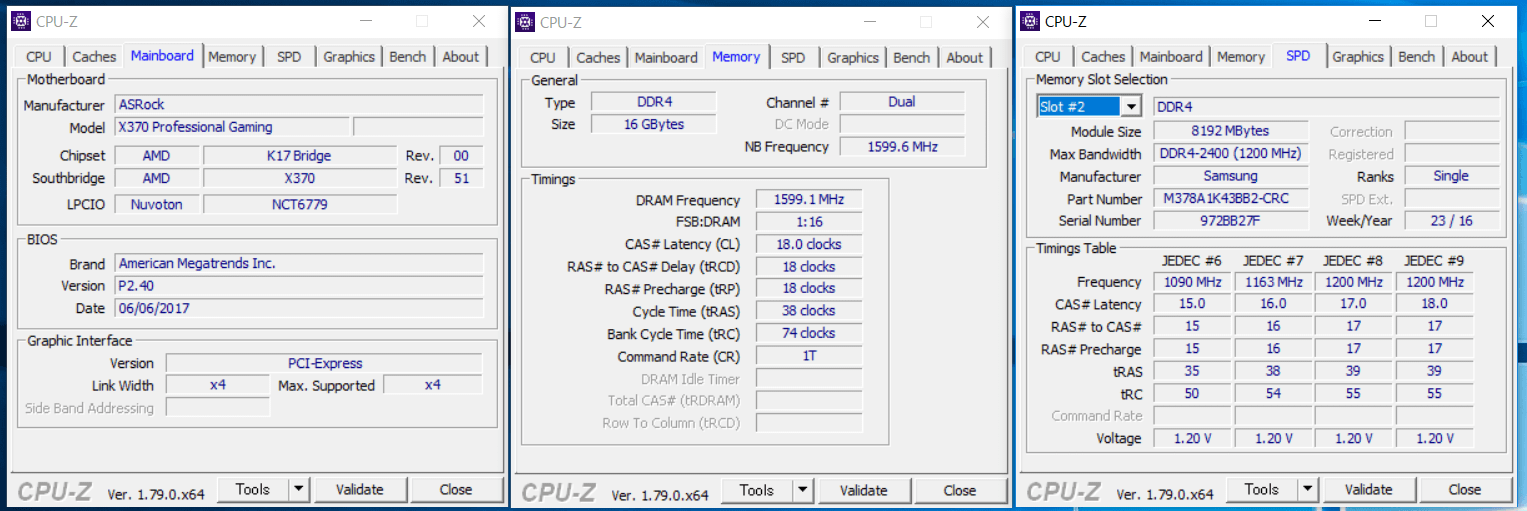Go to the Graphics tab in the Memory window
Viewport: 1527px width, 511px height.
point(853,58)
